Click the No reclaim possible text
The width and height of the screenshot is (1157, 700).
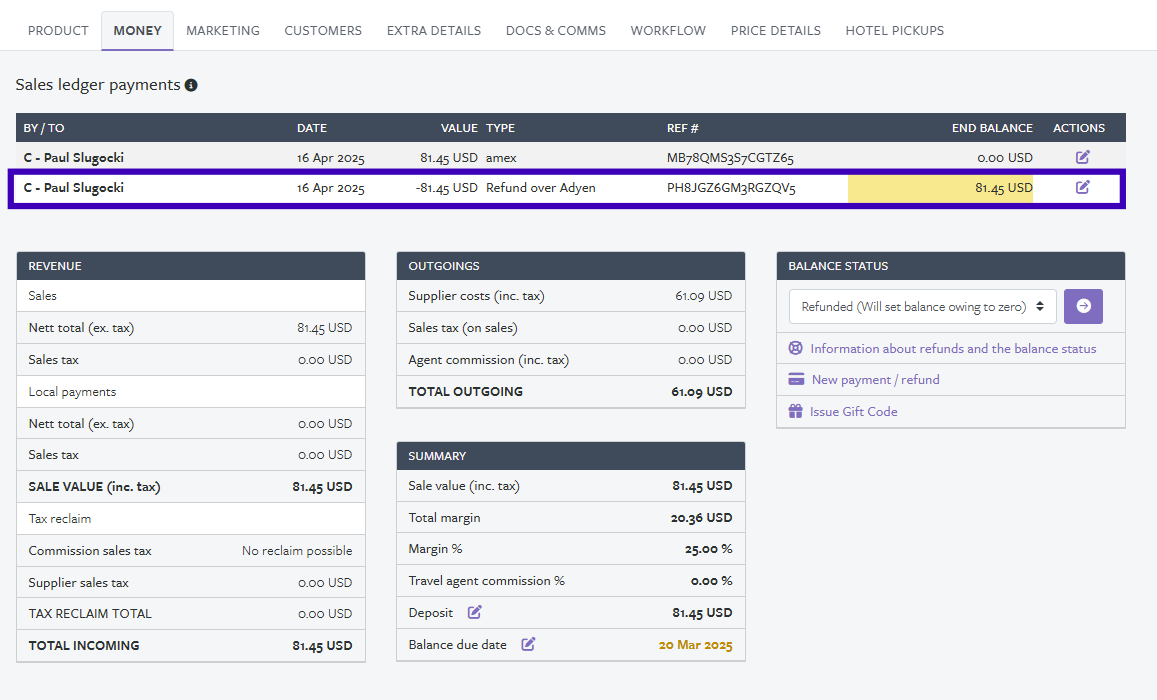(297, 551)
